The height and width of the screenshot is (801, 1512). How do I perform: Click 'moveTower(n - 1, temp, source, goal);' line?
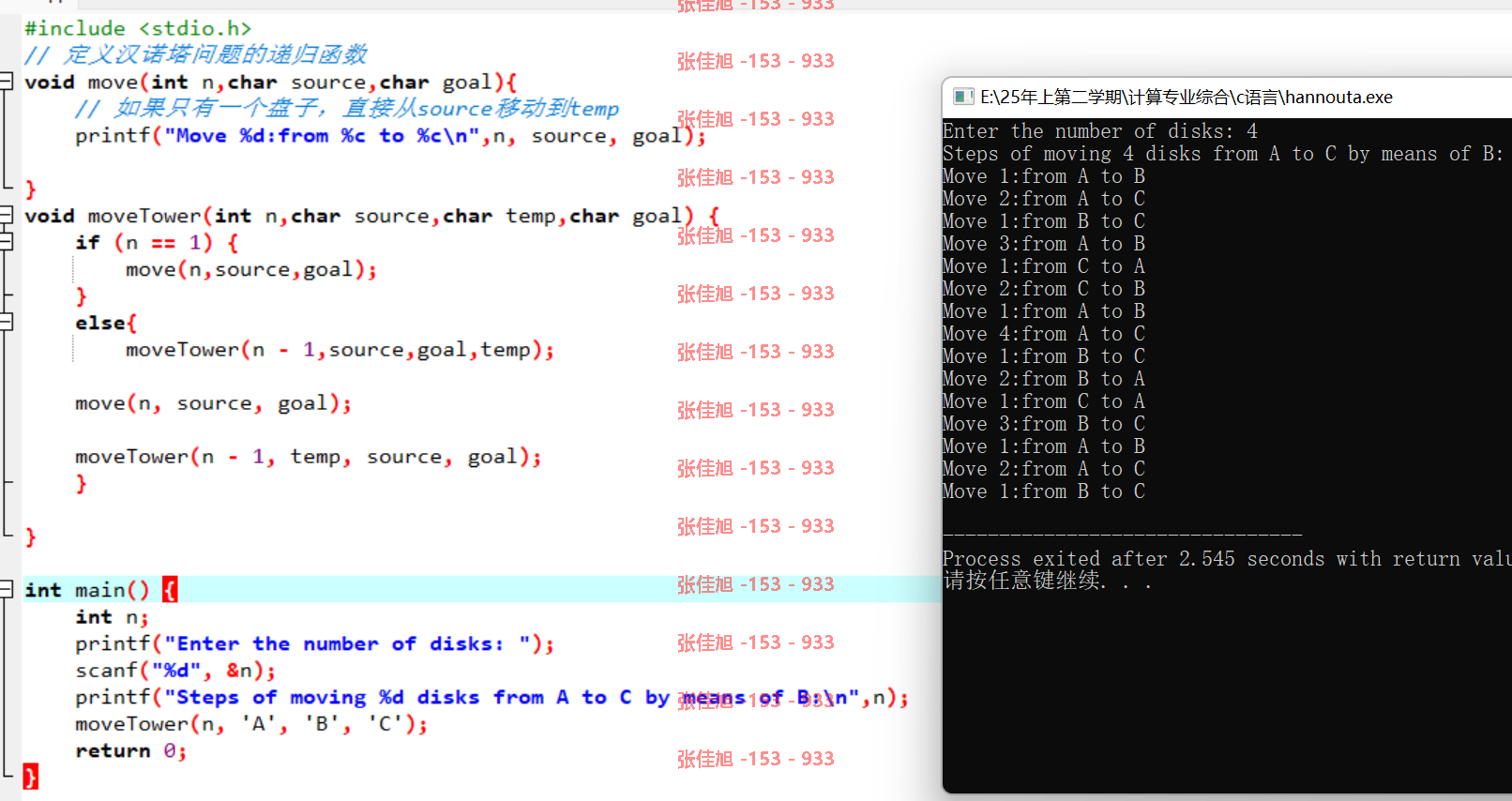[309, 457]
